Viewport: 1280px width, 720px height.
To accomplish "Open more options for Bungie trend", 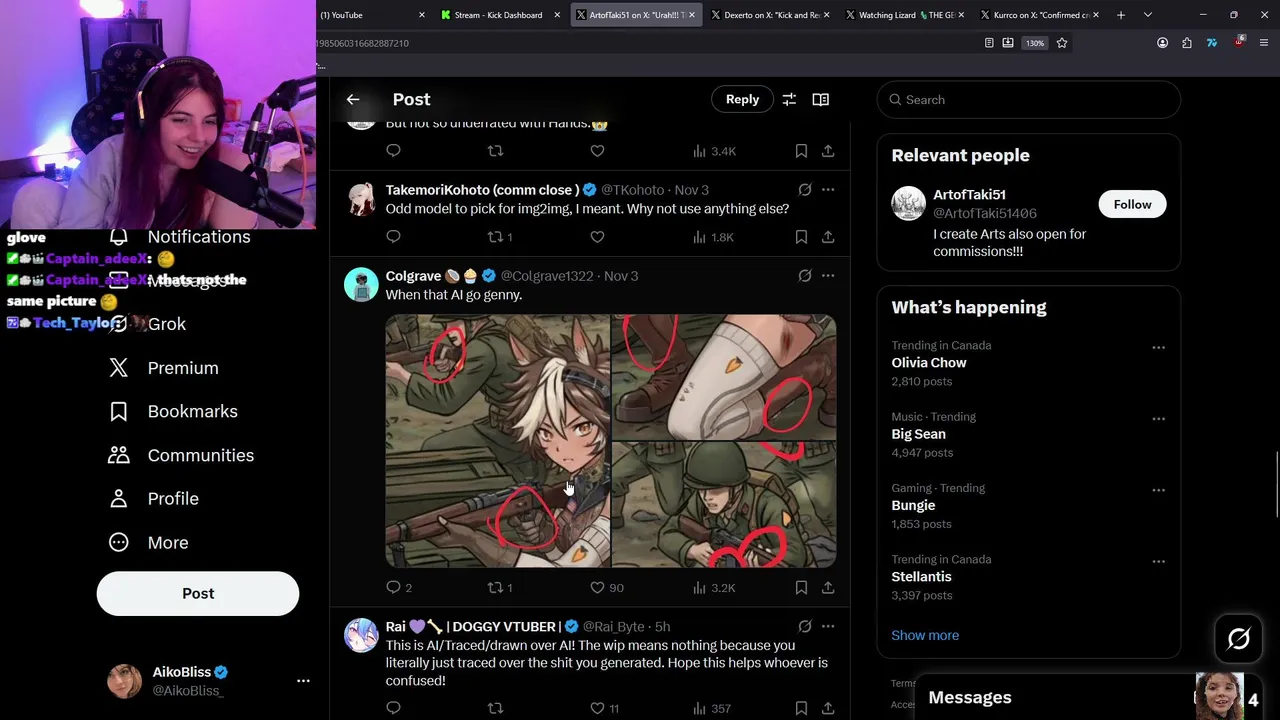I will [1158, 490].
